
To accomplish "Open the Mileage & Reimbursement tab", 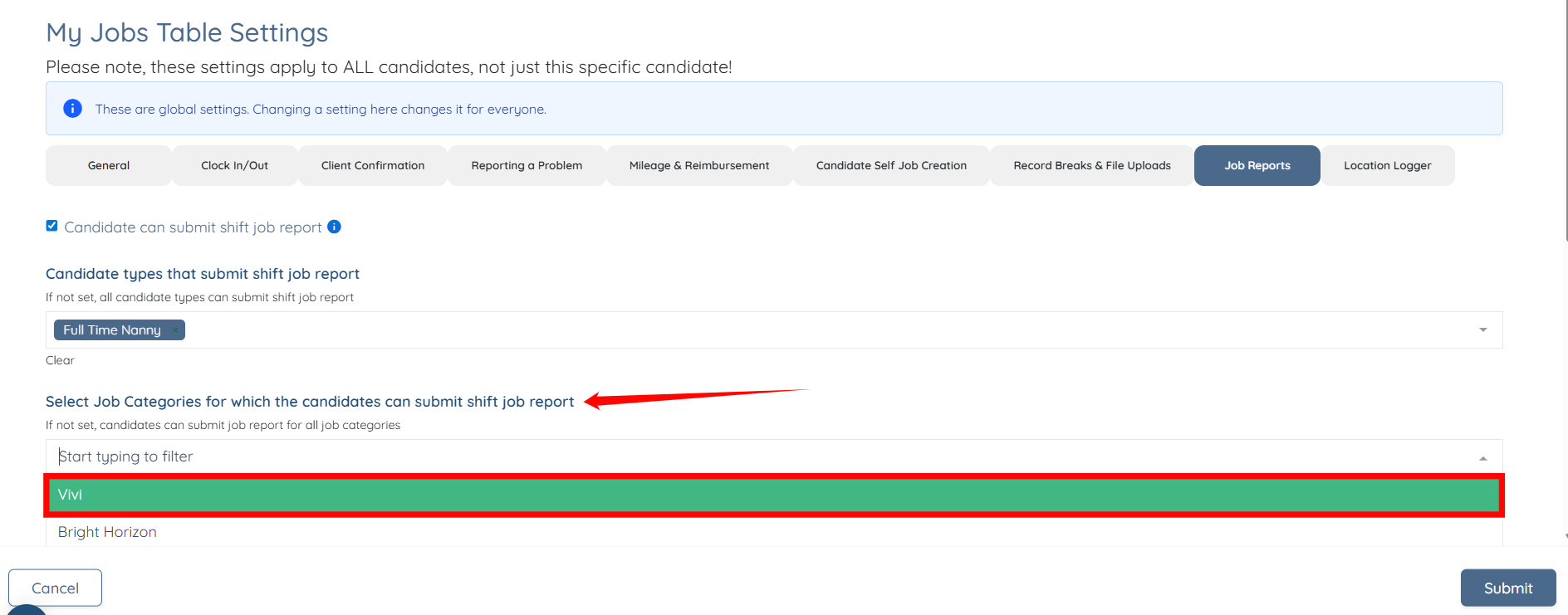I will coord(699,165).
